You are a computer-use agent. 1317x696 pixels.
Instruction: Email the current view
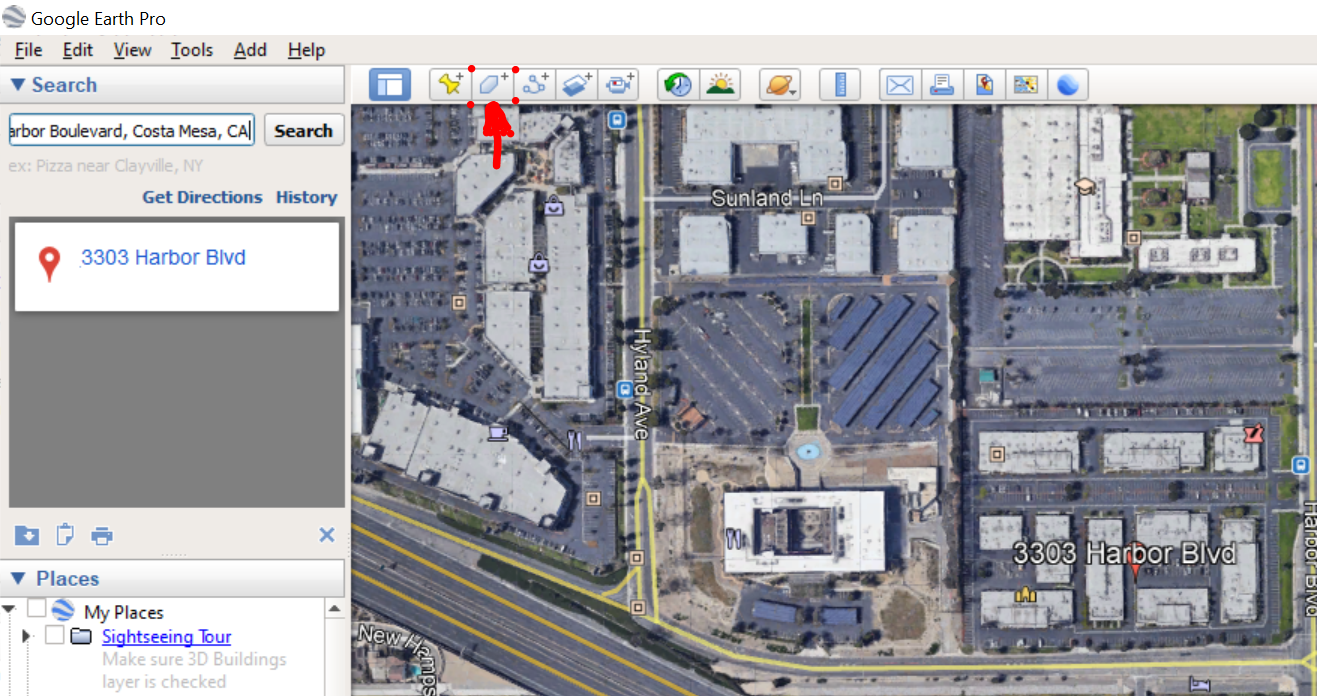(898, 84)
